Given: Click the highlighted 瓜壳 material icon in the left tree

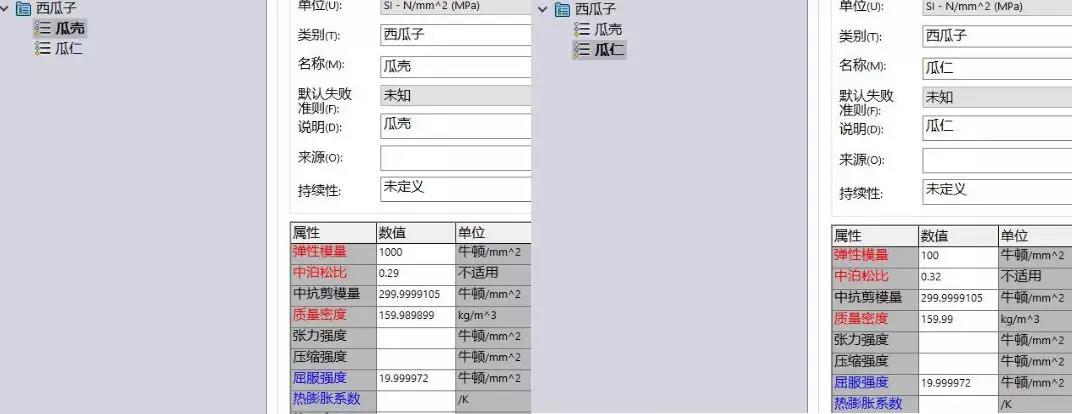Looking at the screenshot, I should [x=42, y=28].
